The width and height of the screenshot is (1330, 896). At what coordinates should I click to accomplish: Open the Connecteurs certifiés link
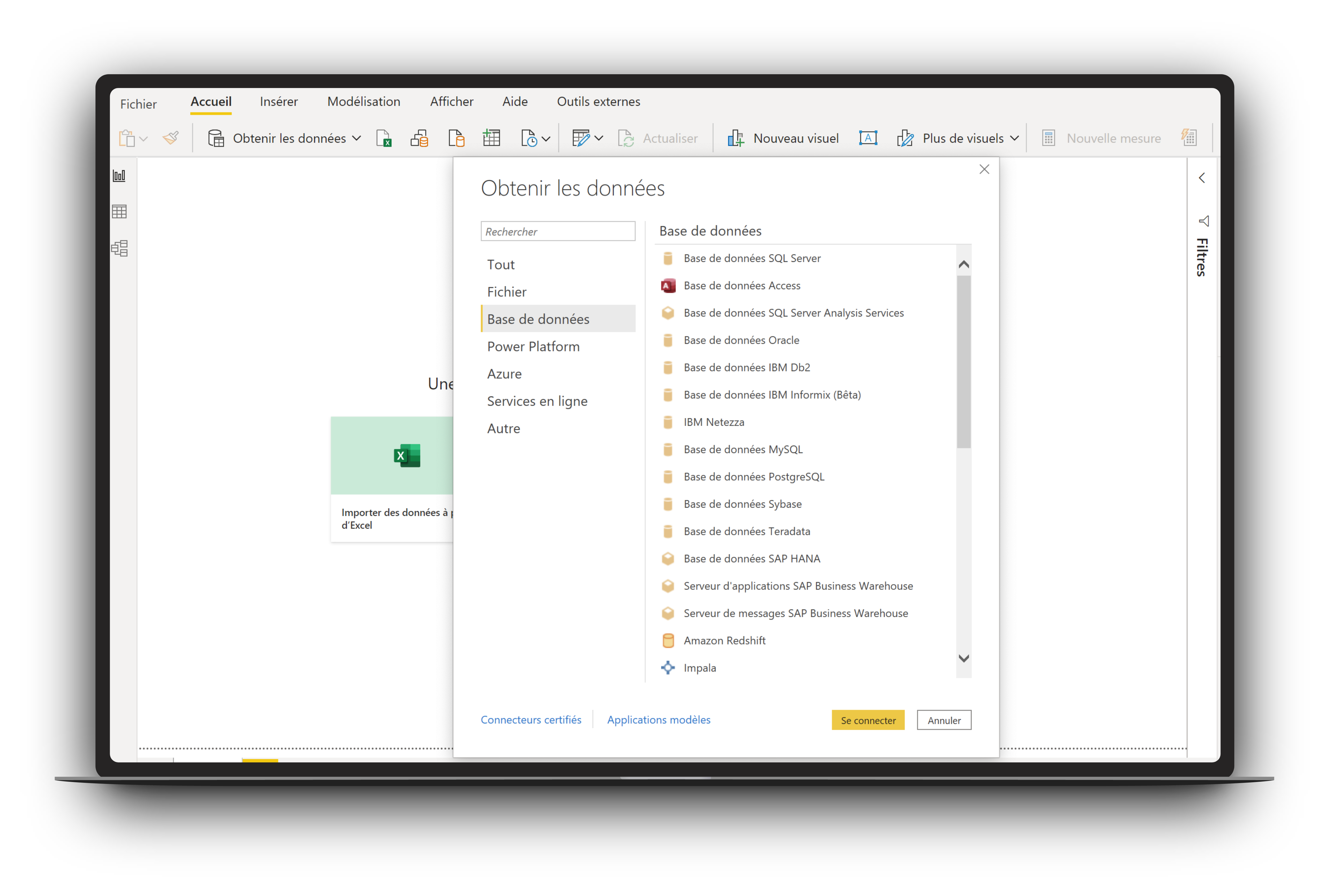coord(530,719)
